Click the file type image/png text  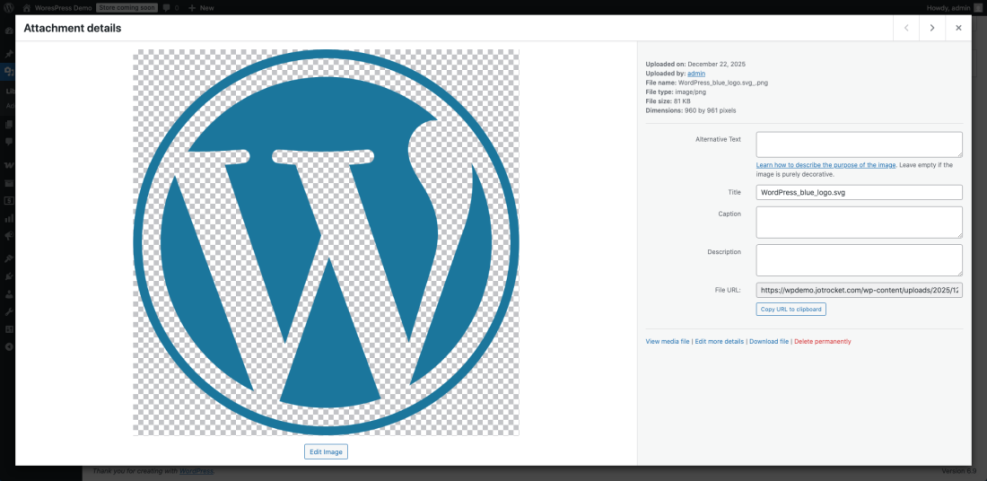(x=689, y=92)
